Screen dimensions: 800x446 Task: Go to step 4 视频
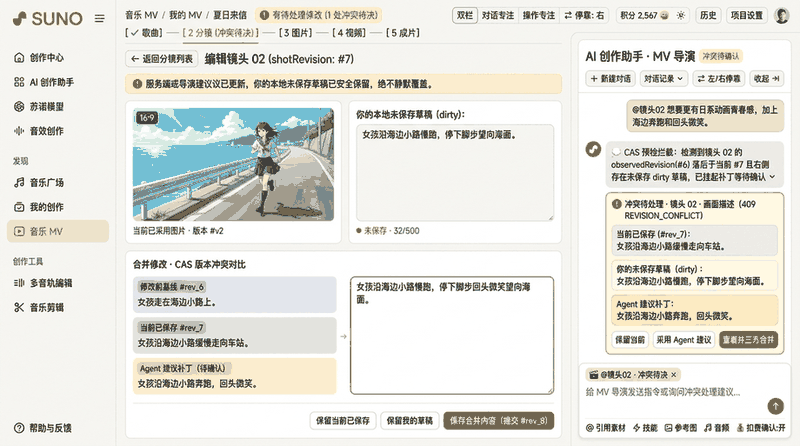click(348, 33)
